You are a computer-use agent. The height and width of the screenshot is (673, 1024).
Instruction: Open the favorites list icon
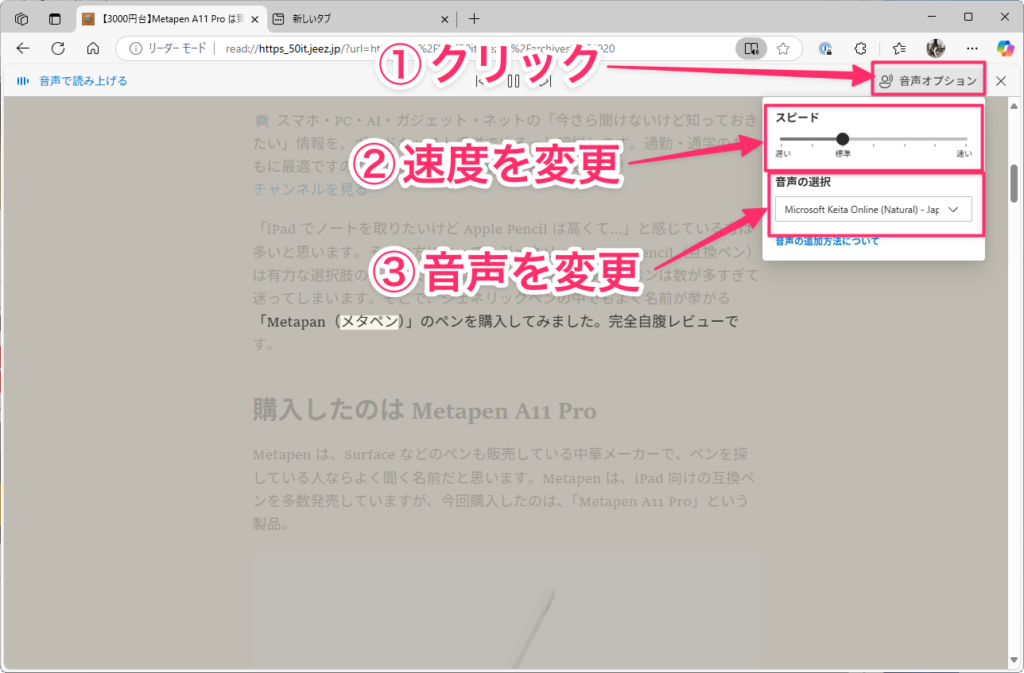[x=899, y=48]
